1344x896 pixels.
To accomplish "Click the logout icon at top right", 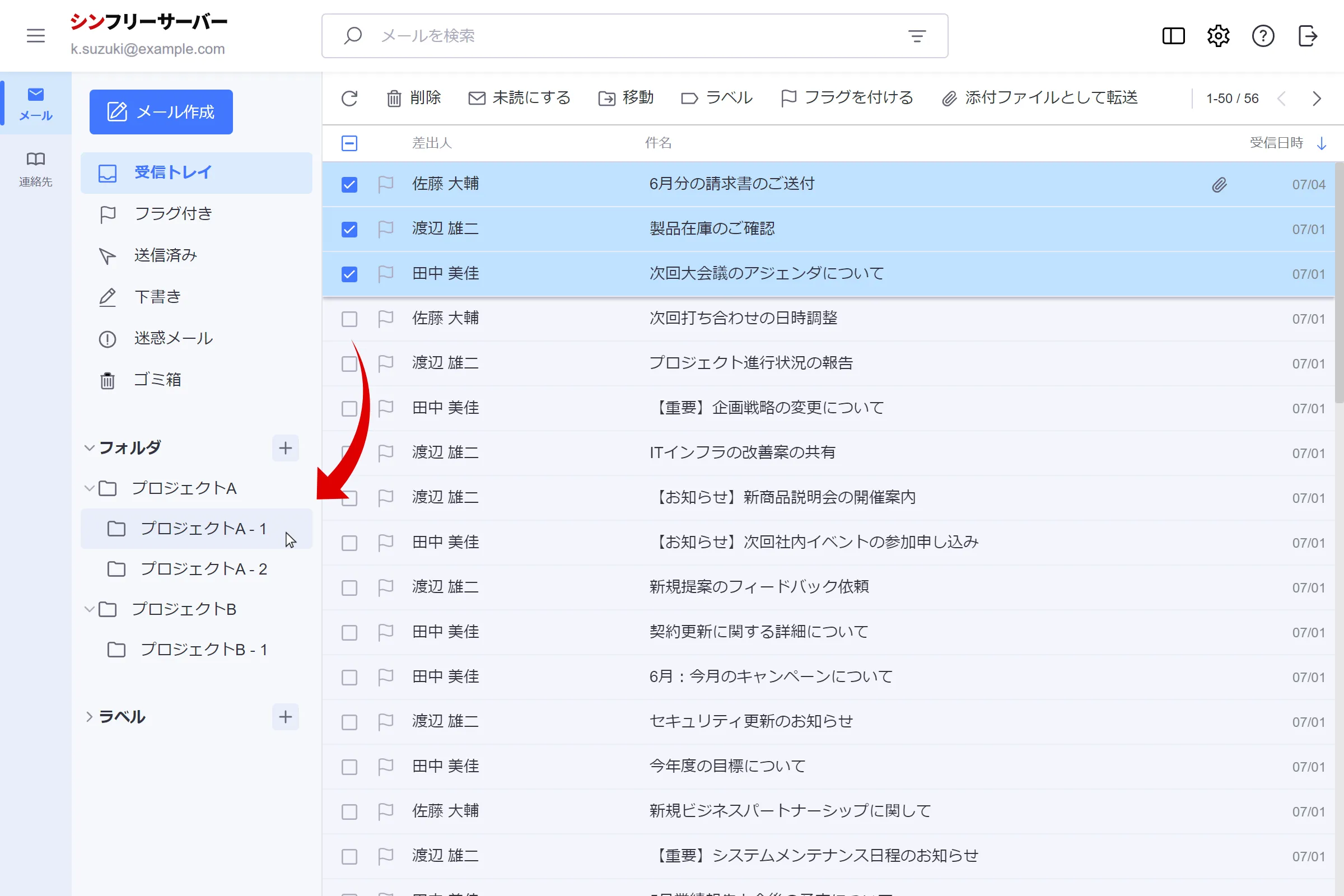I will pos(1308,36).
